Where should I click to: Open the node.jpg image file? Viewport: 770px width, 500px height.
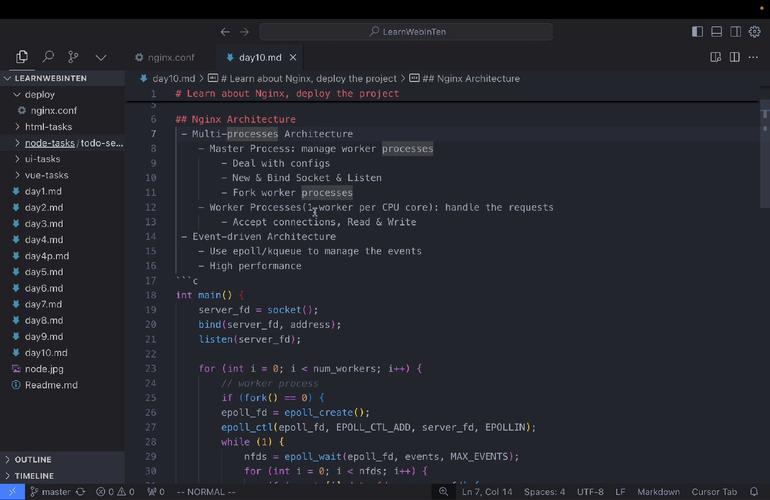[62, 369]
